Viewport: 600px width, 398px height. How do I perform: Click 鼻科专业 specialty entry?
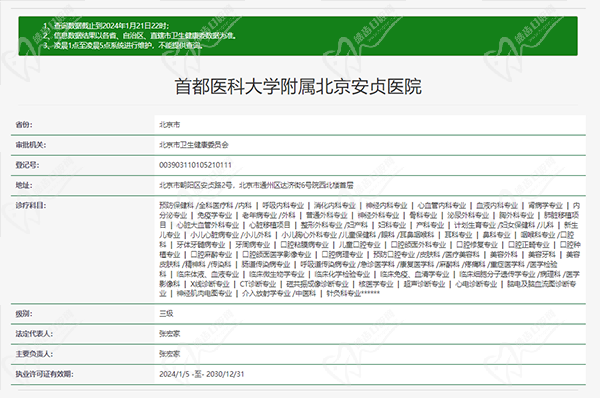496,235
